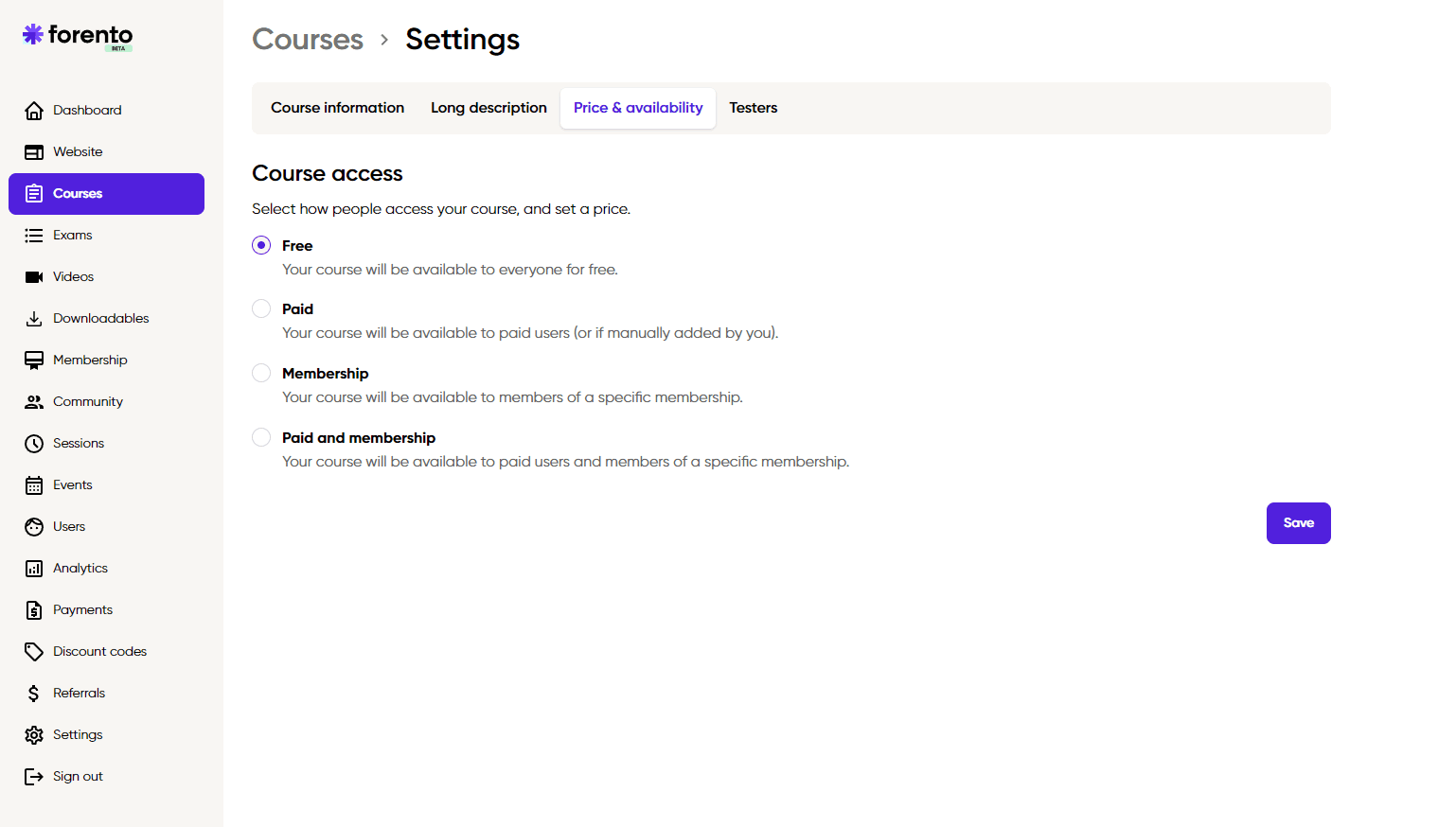The height and width of the screenshot is (827, 1456).
Task: Select the Paid access radio button
Action: [261, 308]
